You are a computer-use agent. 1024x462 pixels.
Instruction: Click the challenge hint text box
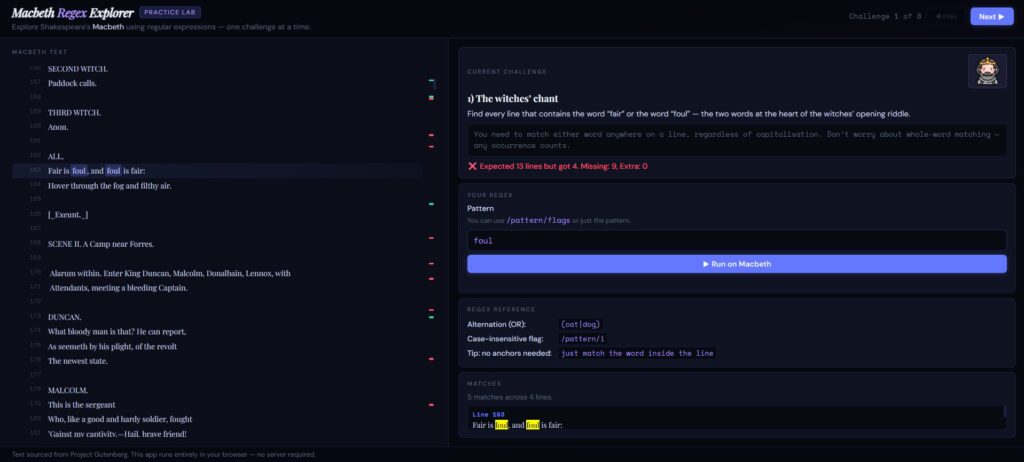coord(737,139)
